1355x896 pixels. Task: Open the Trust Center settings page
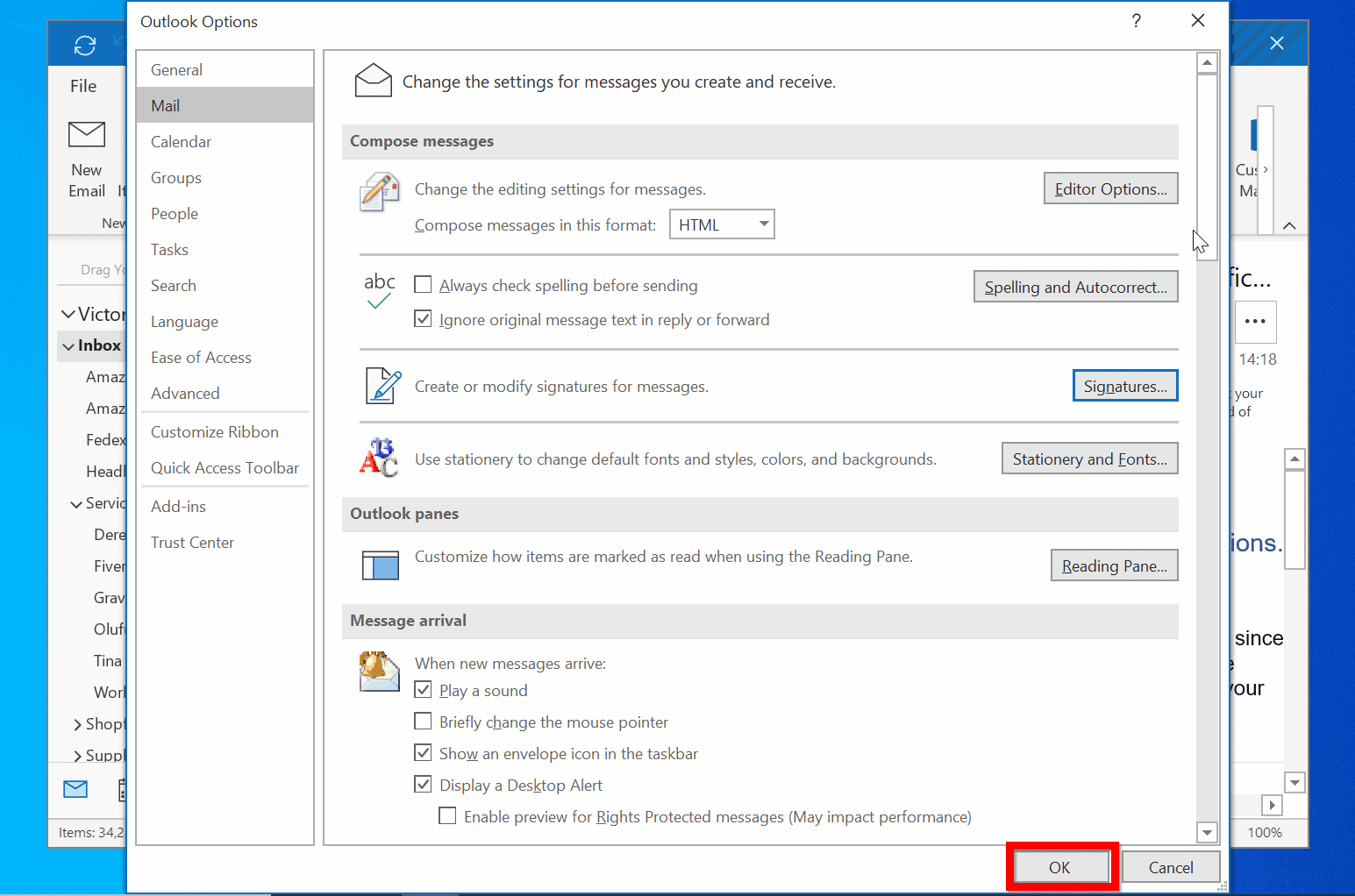(192, 542)
